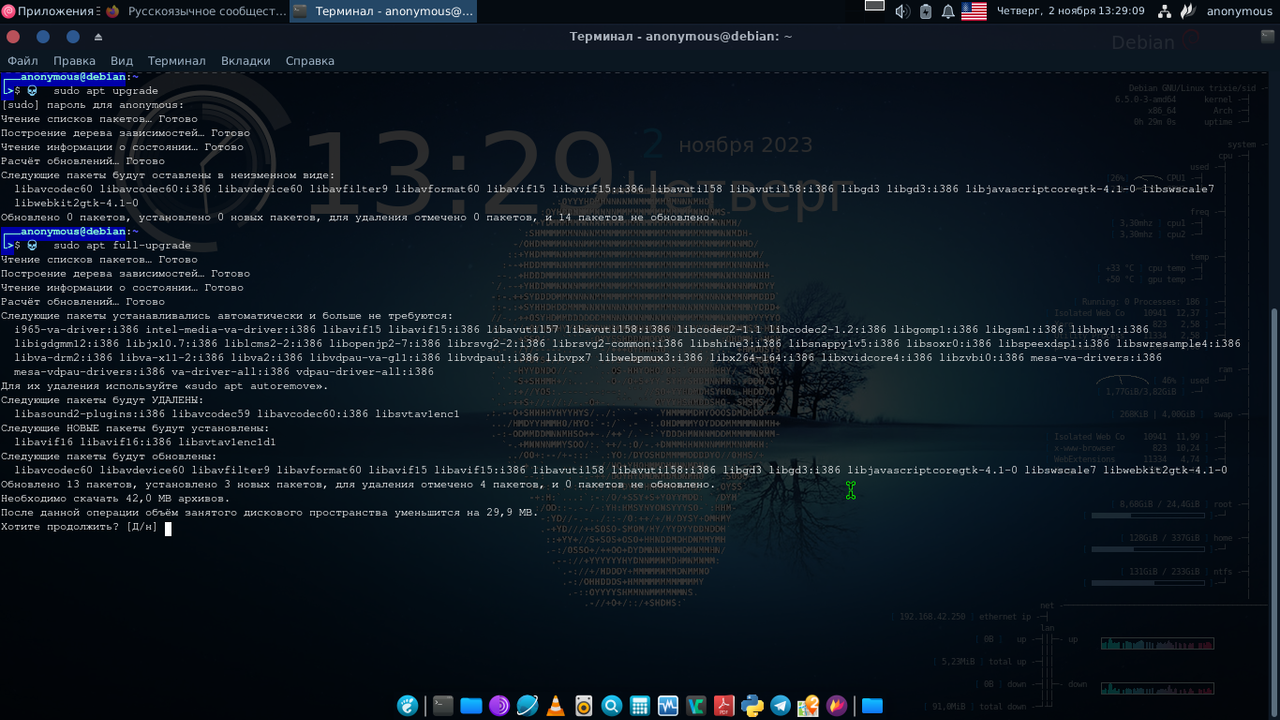Open the Терминал menu
Screen dimensions: 1280x720
pyautogui.click(x=177, y=61)
